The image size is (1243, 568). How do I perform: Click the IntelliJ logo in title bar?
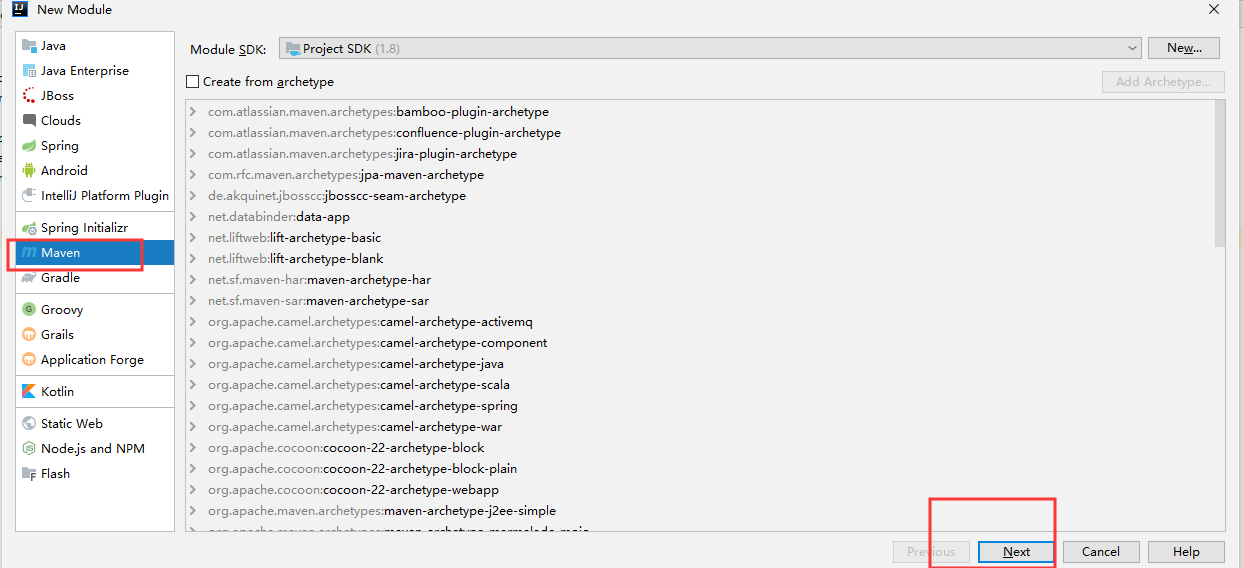pyautogui.click(x=19, y=10)
